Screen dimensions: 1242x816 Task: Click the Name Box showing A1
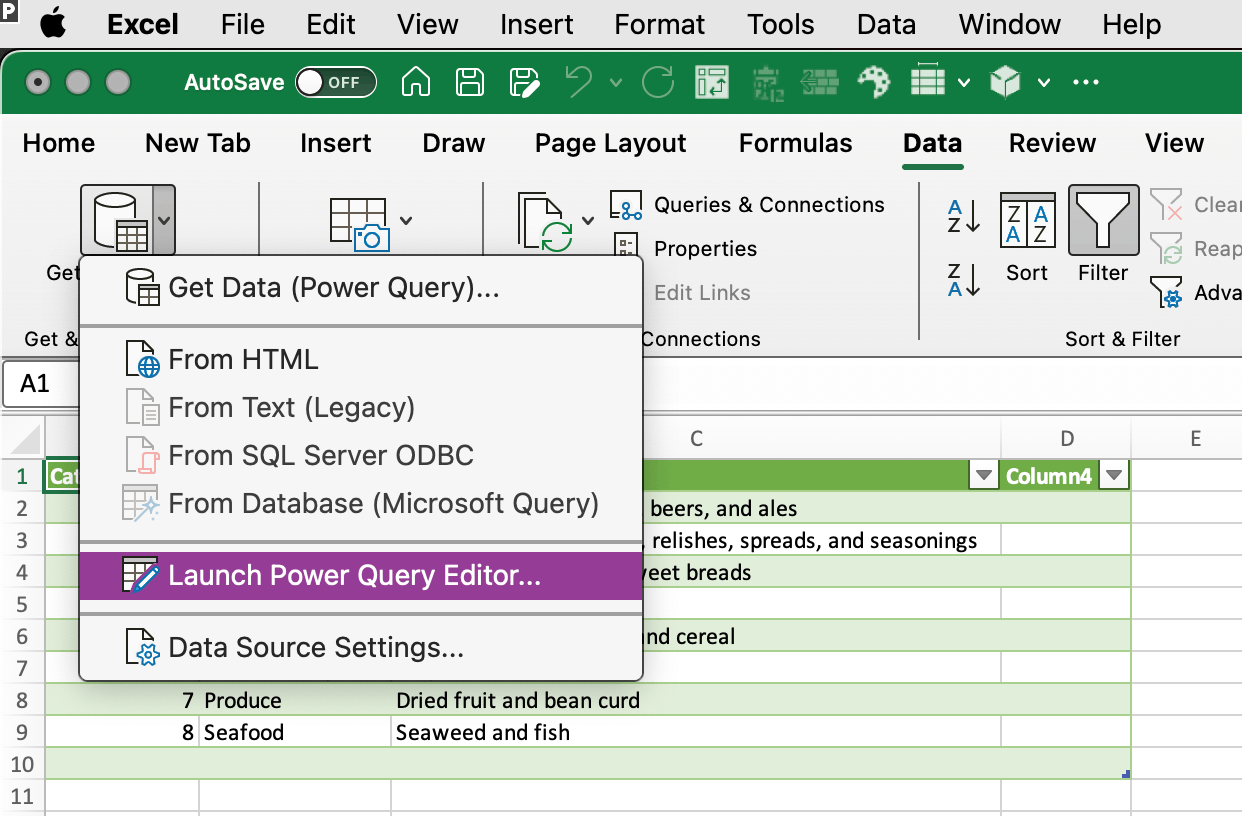coord(40,384)
